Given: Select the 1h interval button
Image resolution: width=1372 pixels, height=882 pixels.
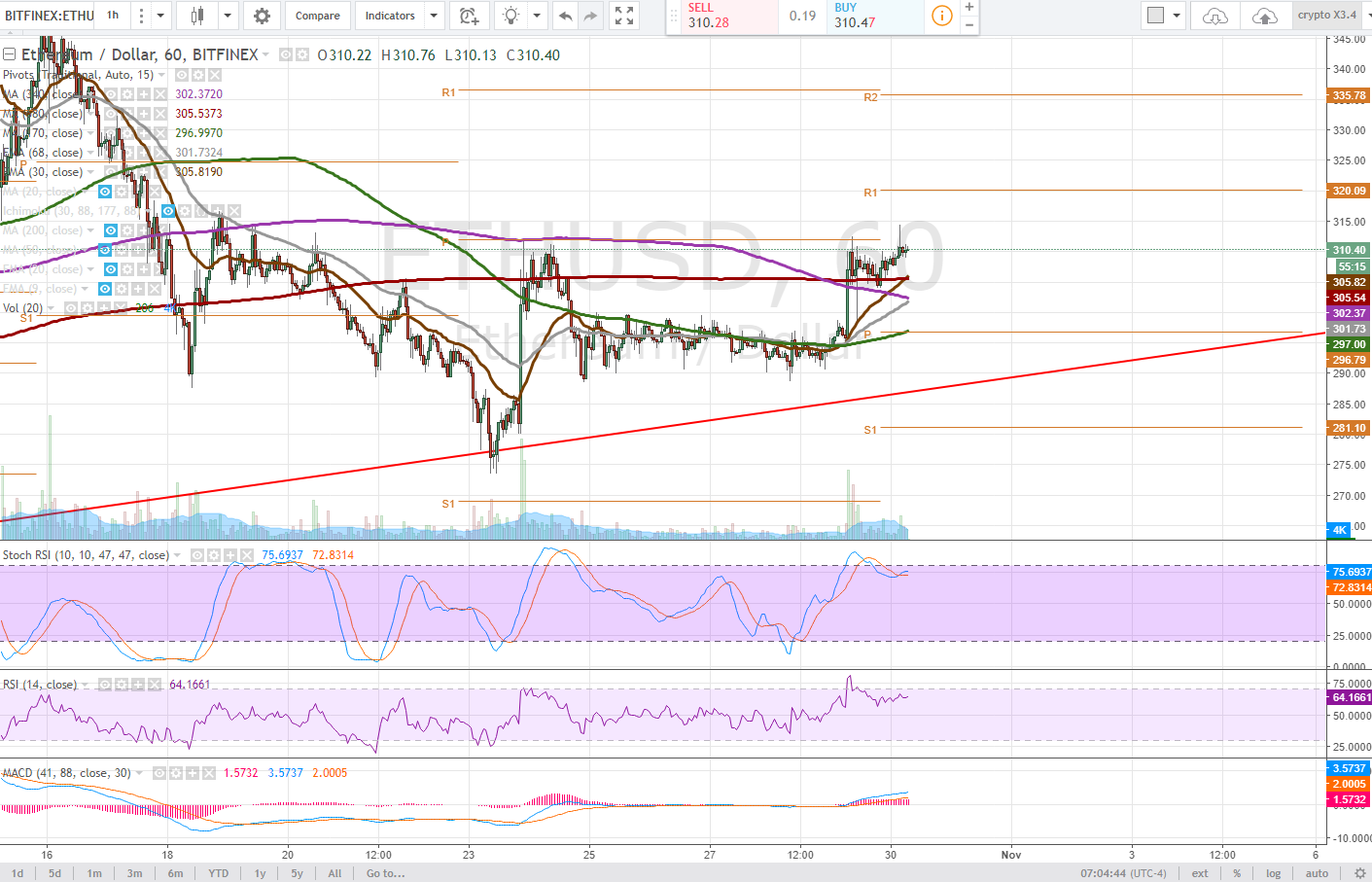Looking at the screenshot, I should (x=113, y=16).
